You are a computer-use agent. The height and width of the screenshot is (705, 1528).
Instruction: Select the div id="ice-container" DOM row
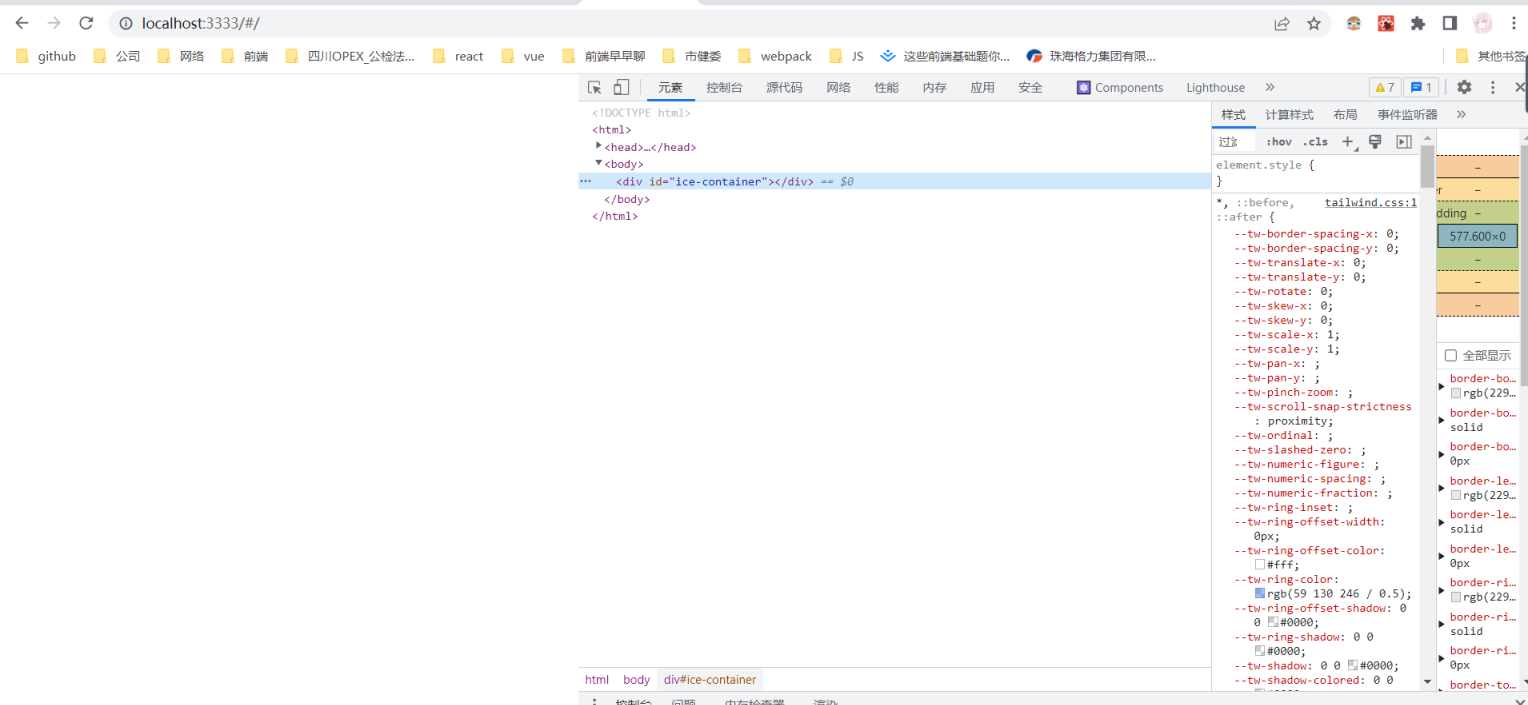click(895, 181)
